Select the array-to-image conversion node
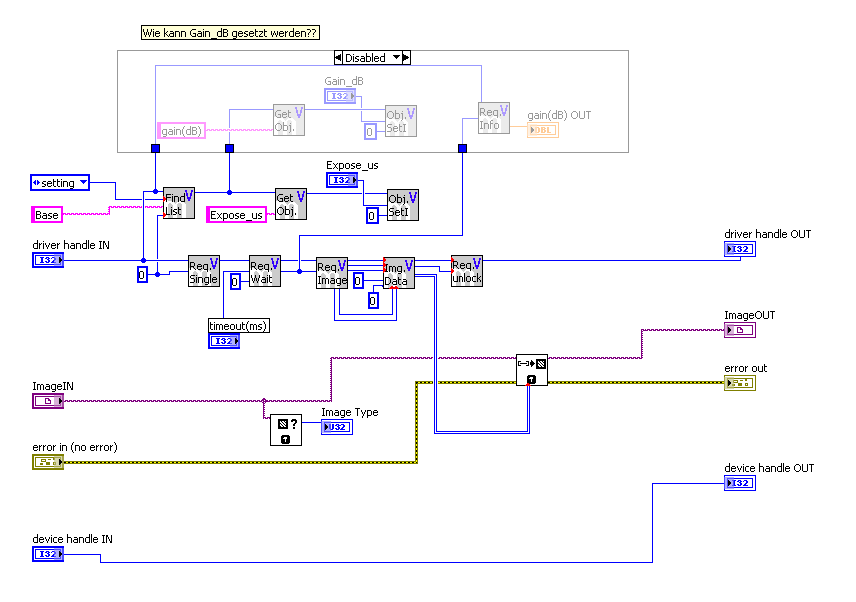This screenshot has height=602, width=856. (x=532, y=370)
